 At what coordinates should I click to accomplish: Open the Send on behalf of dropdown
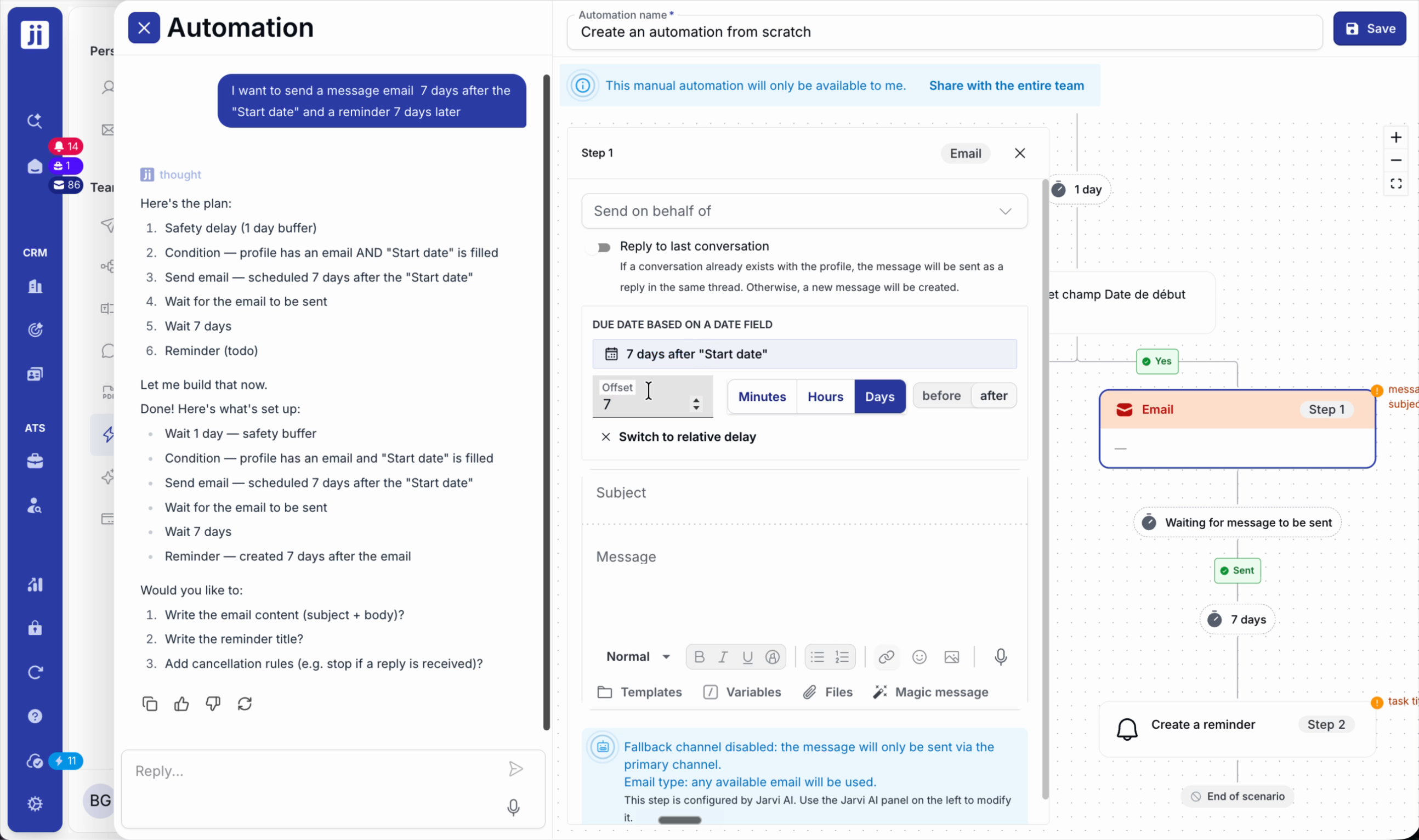[x=804, y=211]
